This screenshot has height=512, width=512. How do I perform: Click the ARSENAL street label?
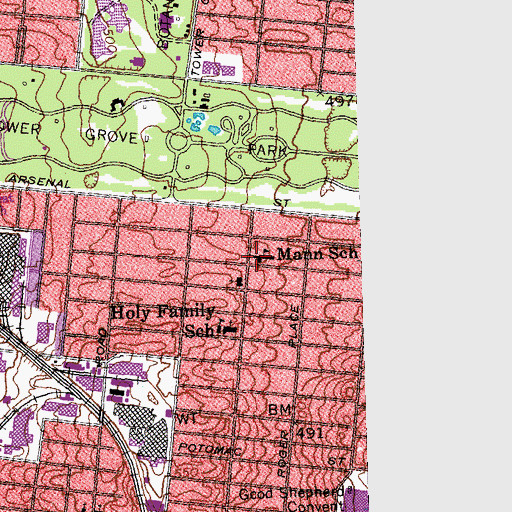[40, 181]
